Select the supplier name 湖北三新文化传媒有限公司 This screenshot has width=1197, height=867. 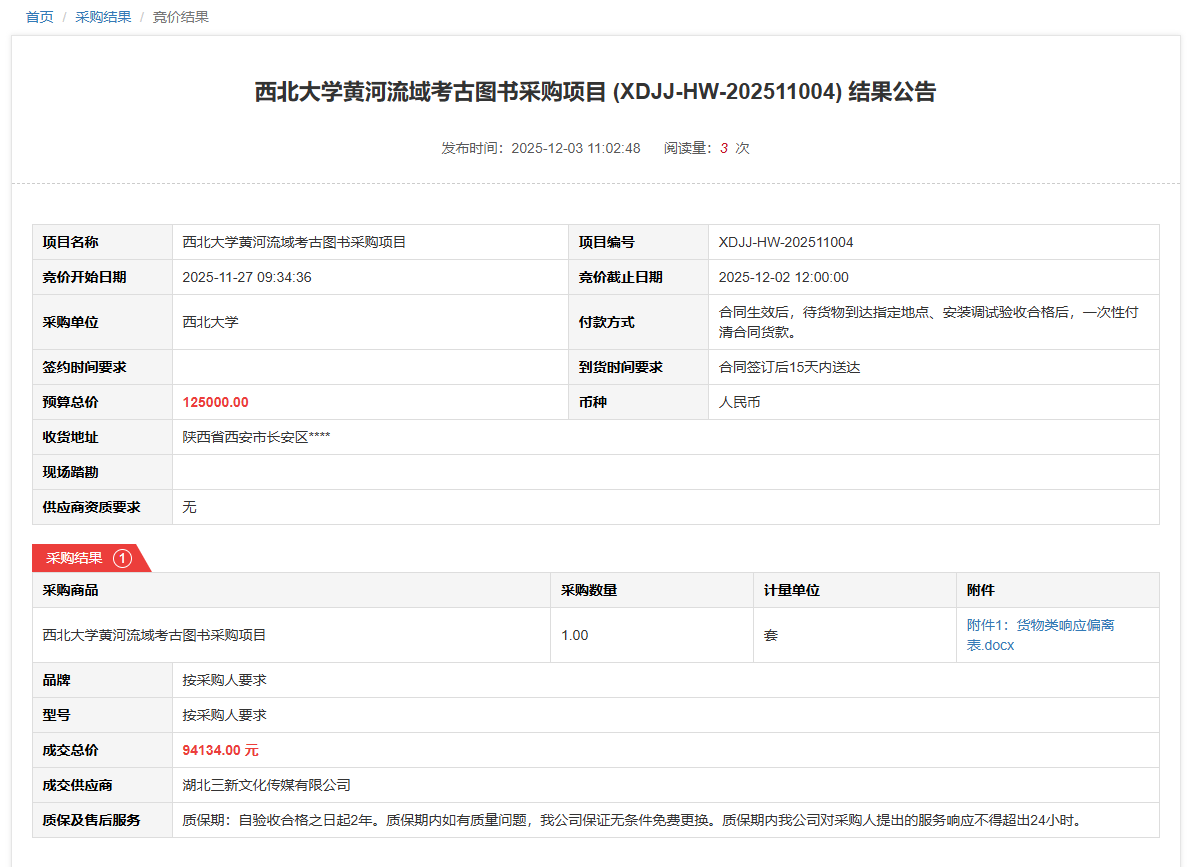[266, 785]
